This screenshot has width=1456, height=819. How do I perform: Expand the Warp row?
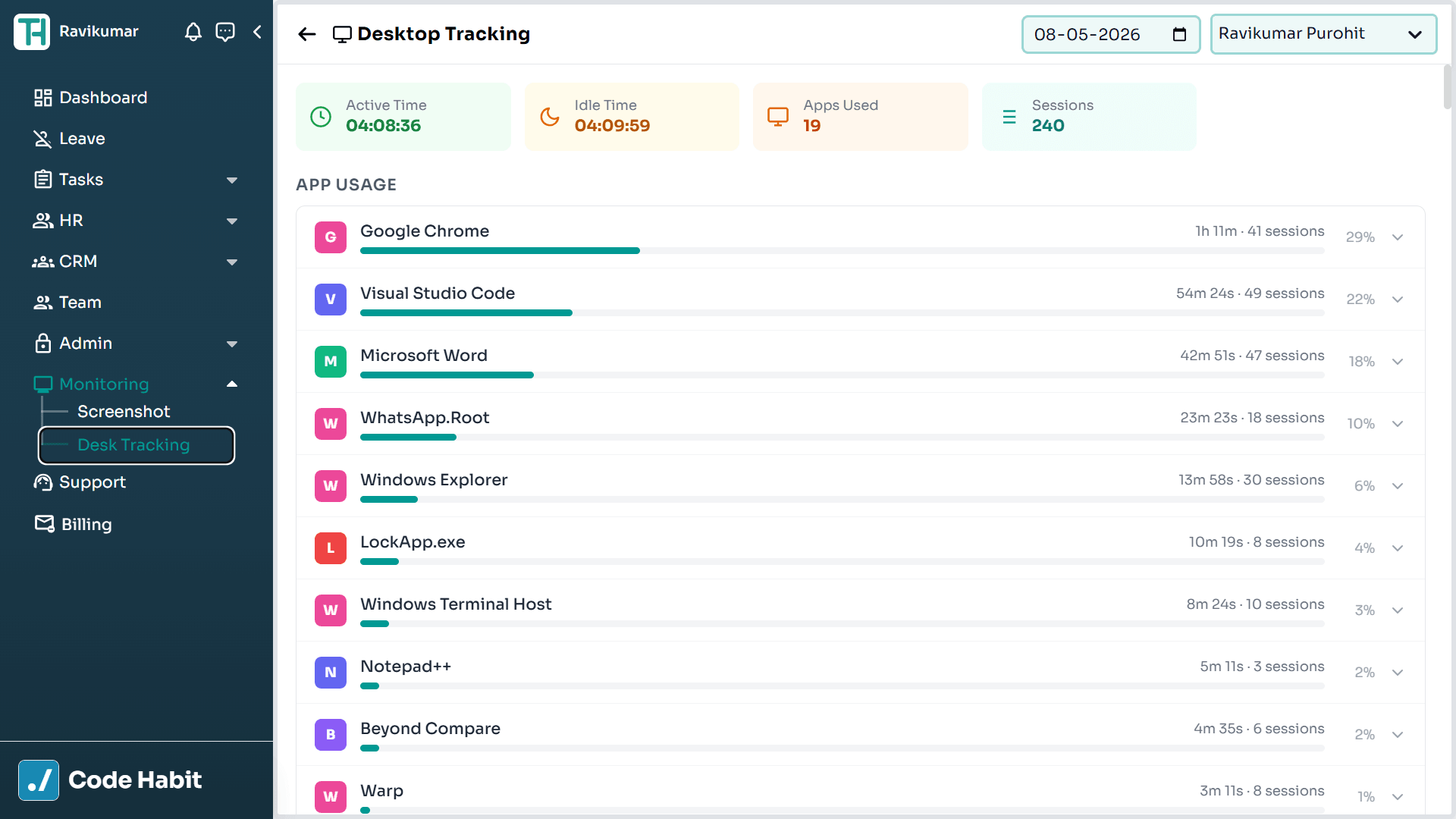[x=1398, y=797]
